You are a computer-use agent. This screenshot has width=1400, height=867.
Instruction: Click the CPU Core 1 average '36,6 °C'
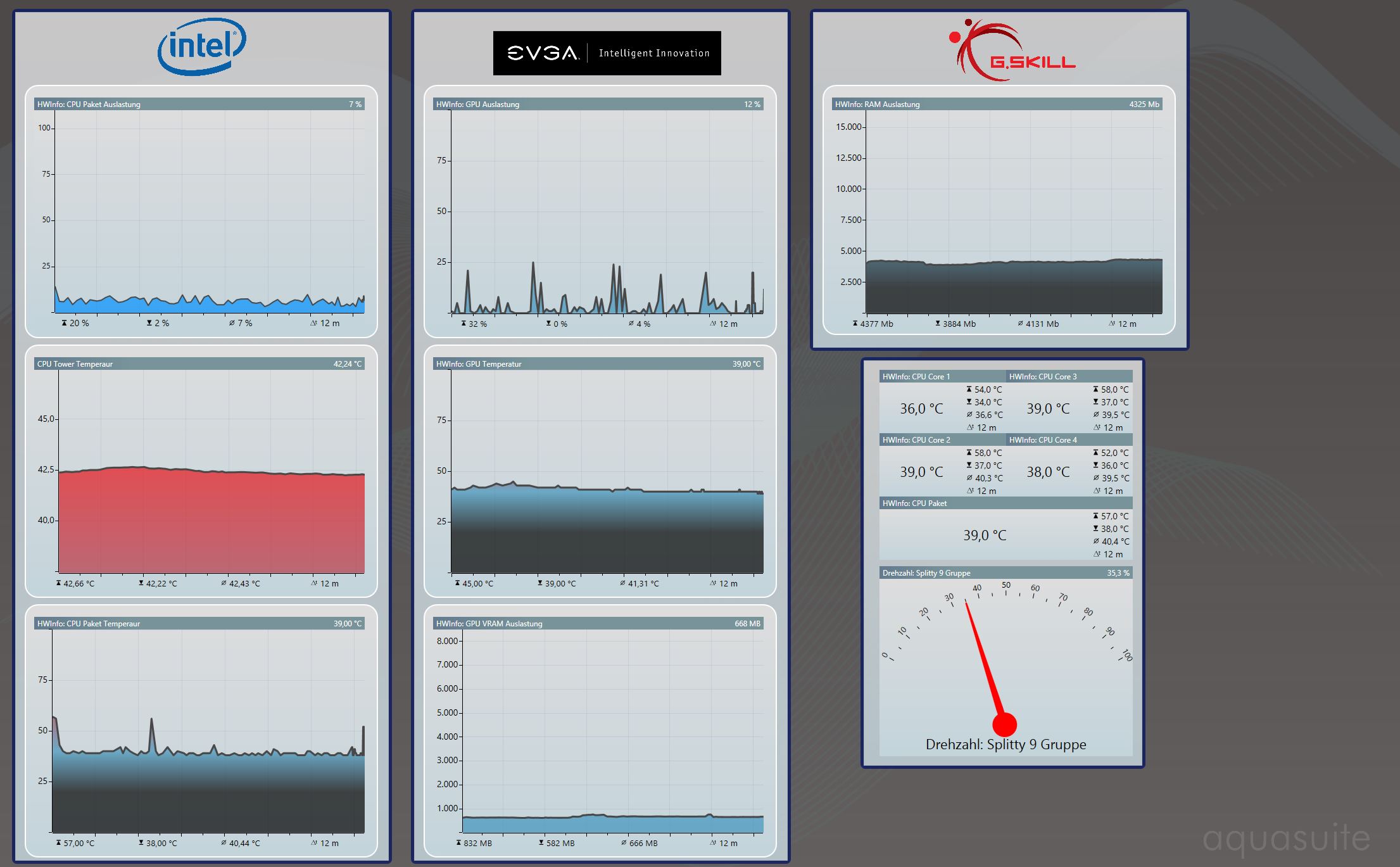[x=988, y=415]
